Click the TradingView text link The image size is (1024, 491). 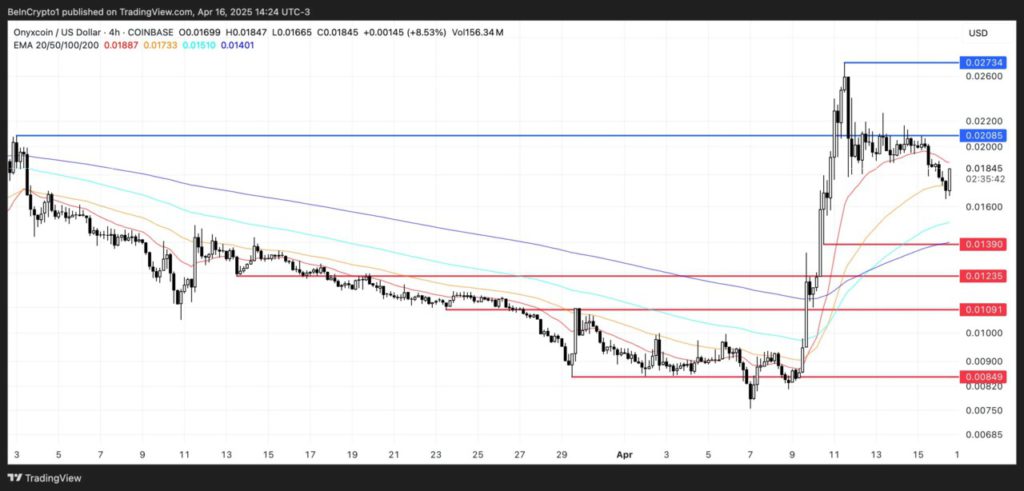coord(54,478)
